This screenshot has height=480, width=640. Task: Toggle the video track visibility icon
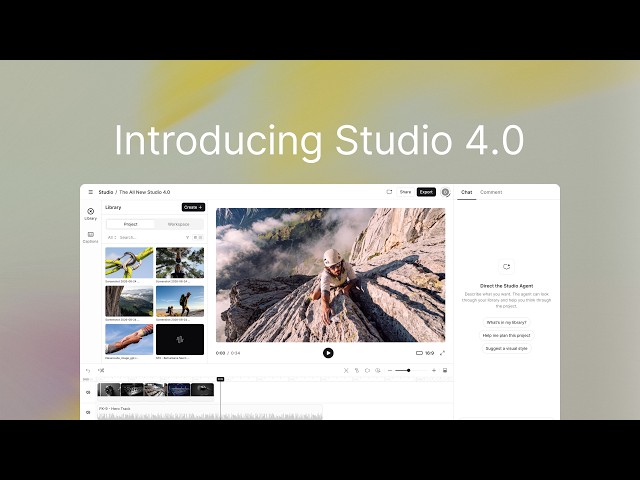coord(88,392)
